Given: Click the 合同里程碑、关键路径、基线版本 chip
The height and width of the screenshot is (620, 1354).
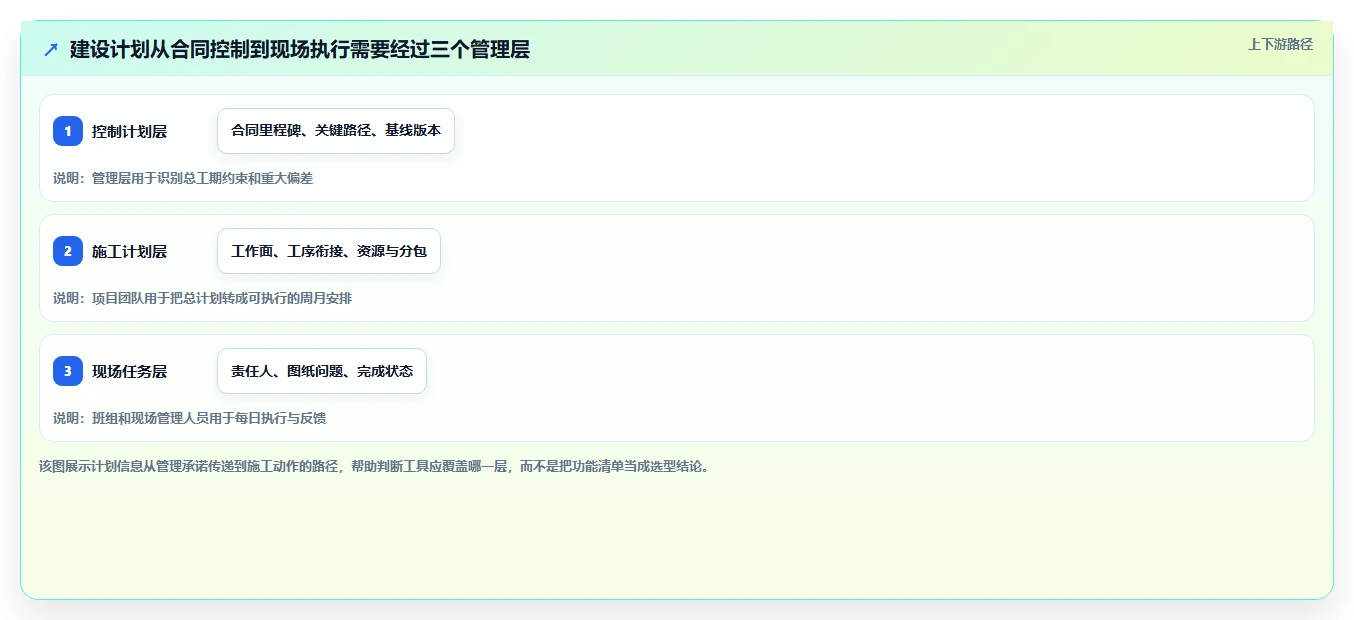Looking at the screenshot, I should [x=336, y=131].
